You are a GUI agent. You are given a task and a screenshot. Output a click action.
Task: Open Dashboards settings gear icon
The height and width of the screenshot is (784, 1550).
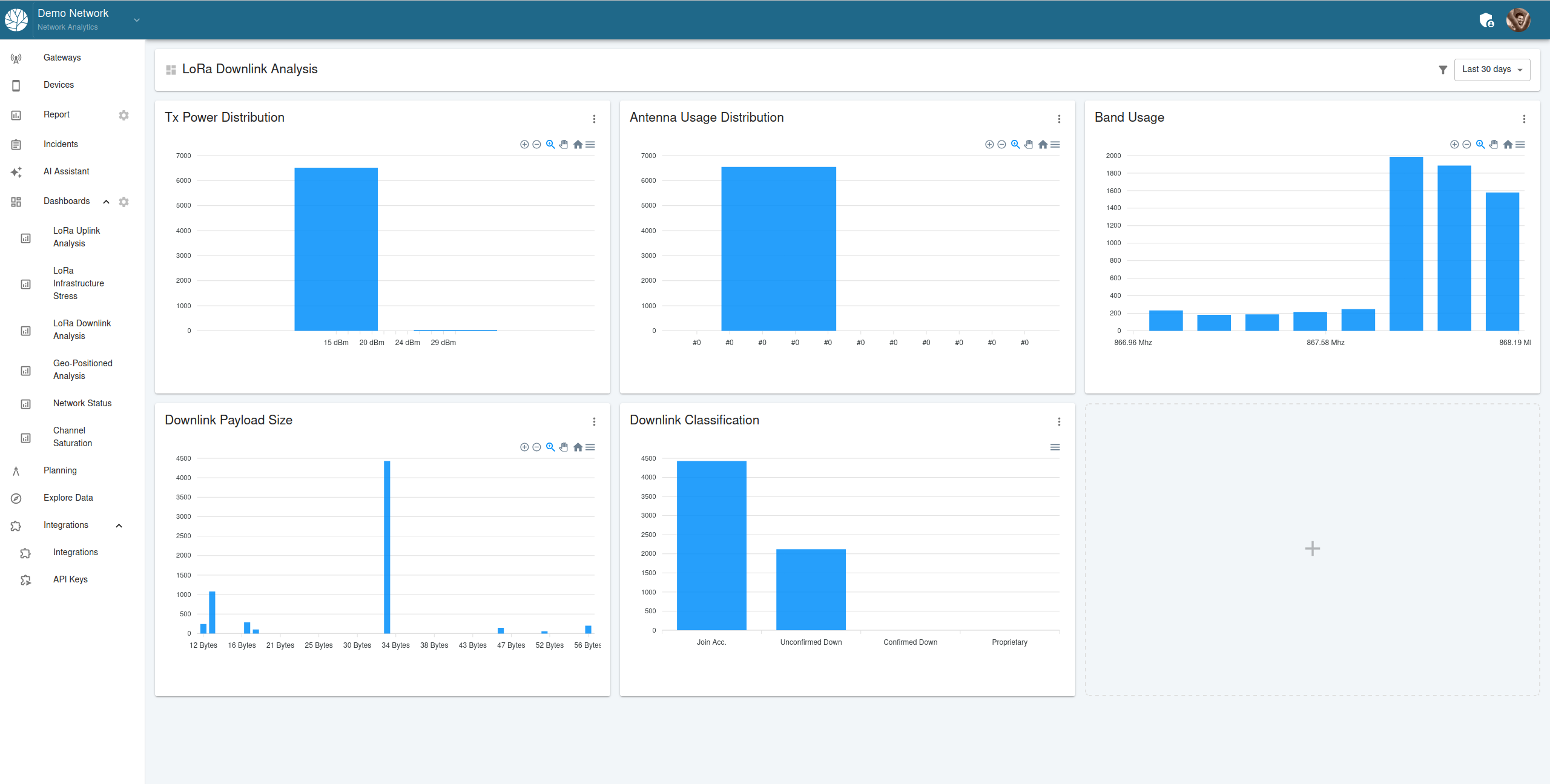point(124,202)
